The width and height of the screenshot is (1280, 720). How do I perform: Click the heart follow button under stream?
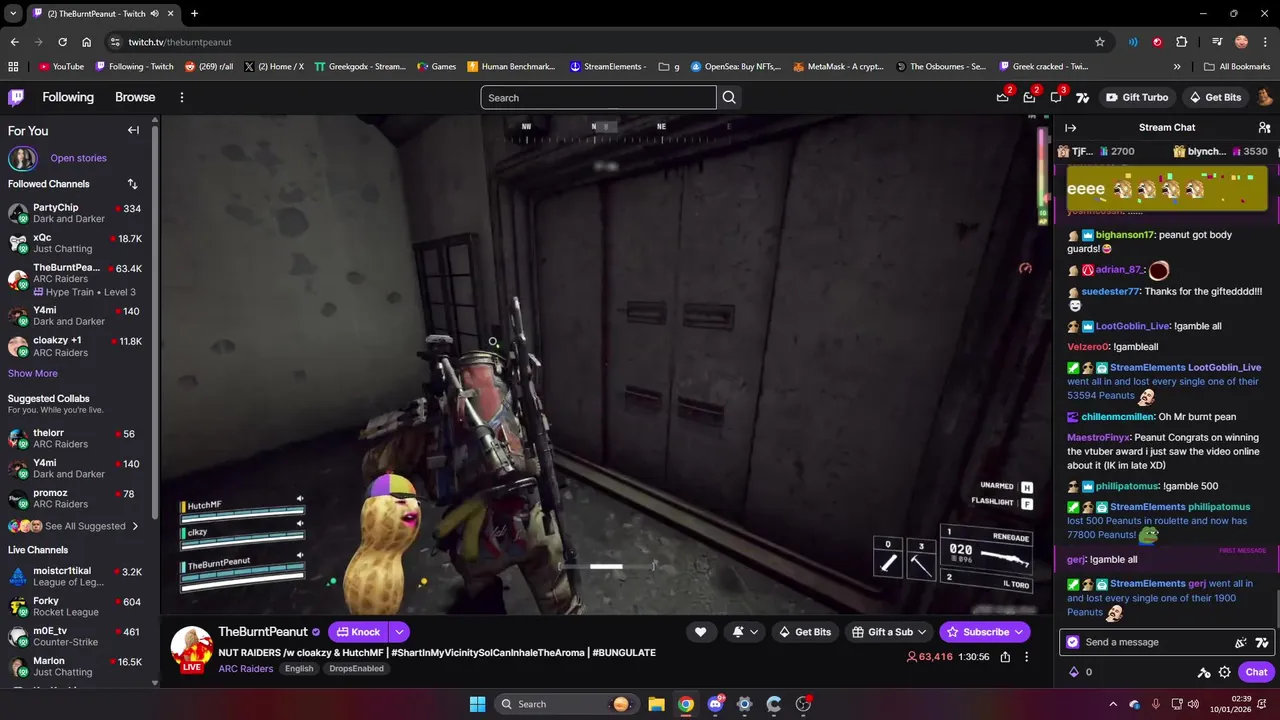[x=700, y=632]
